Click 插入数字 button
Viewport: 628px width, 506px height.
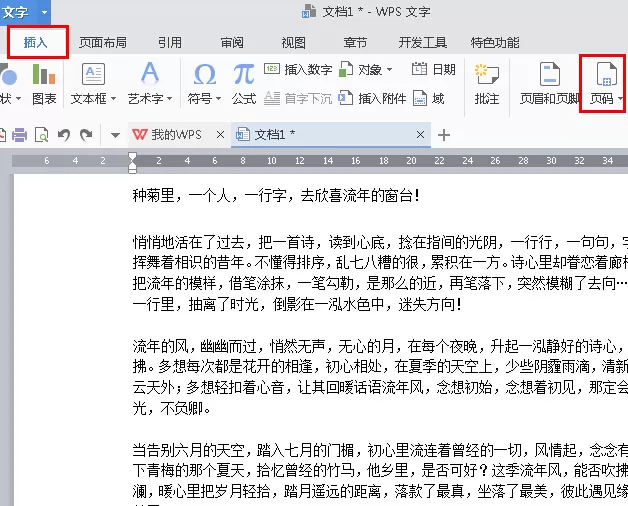click(x=298, y=69)
